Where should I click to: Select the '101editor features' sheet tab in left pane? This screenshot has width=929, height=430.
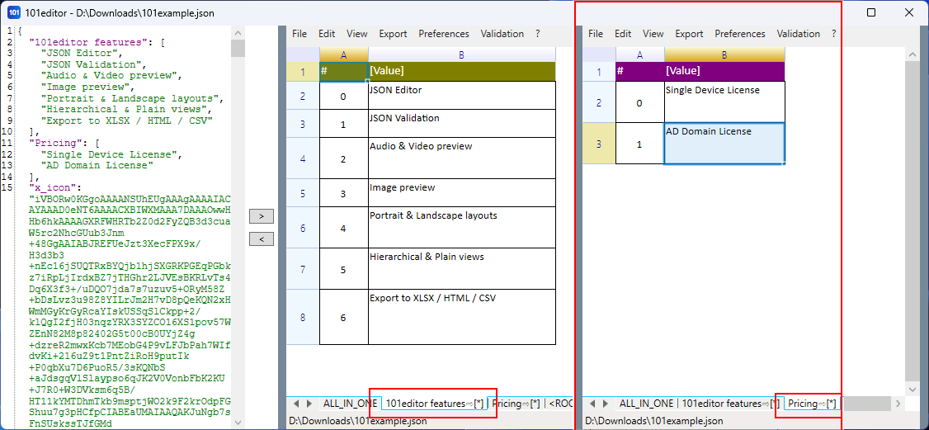pos(434,403)
